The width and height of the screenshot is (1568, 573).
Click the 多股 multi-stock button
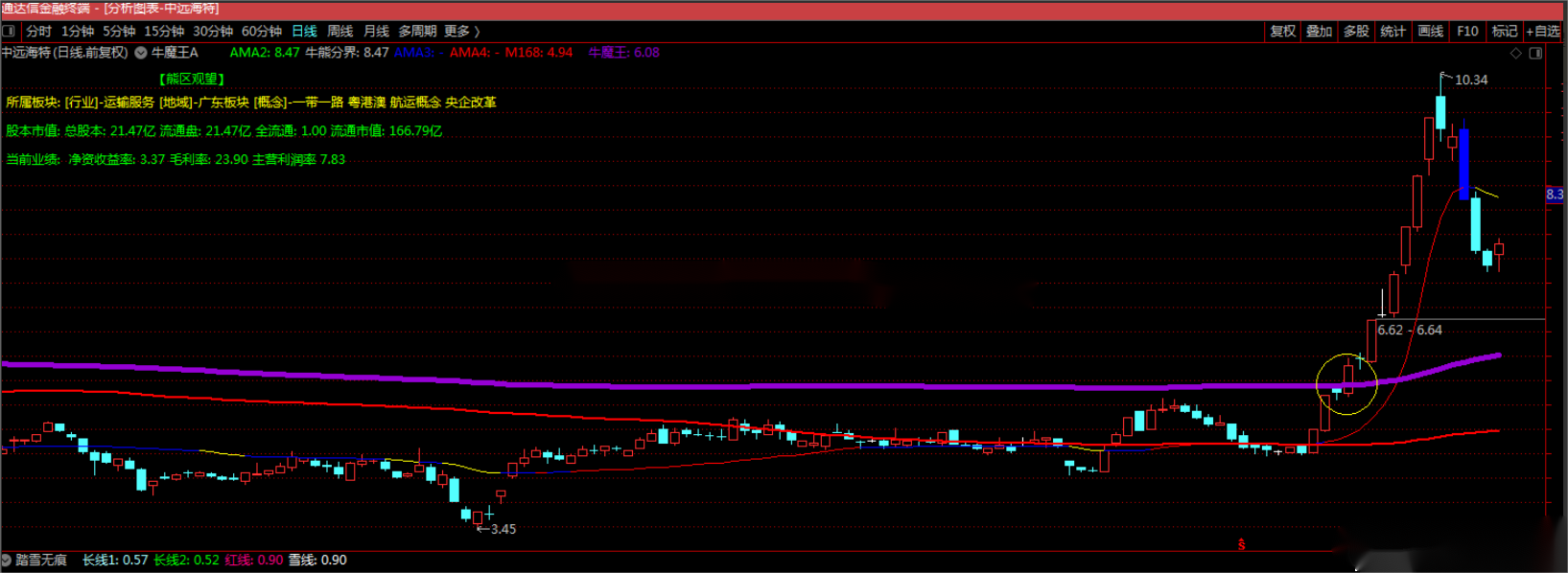tap(1356, 31)
